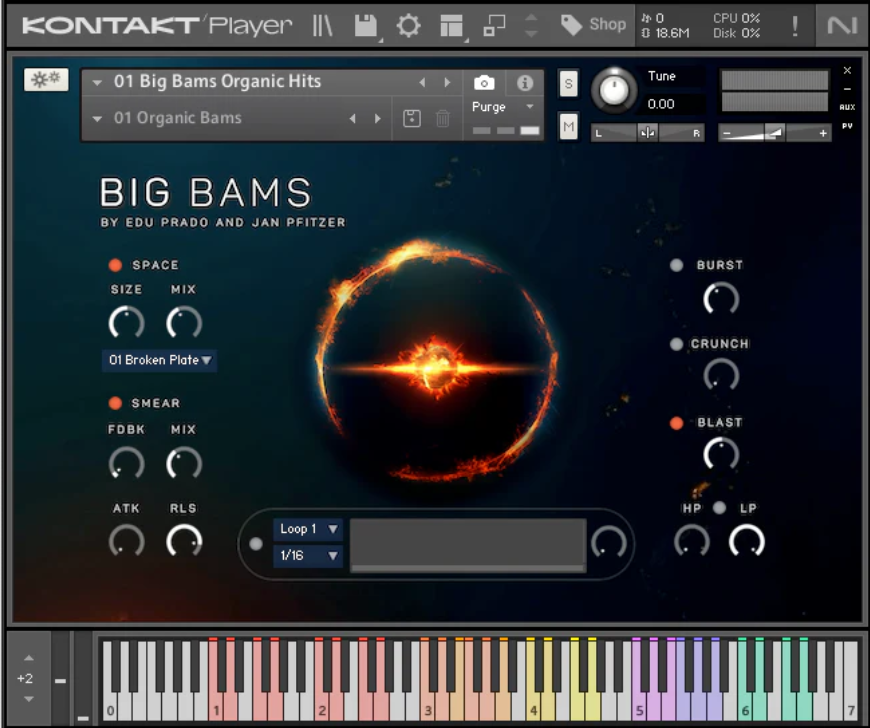Click the save floppy disk icon
870x728 pixels.
366,26
